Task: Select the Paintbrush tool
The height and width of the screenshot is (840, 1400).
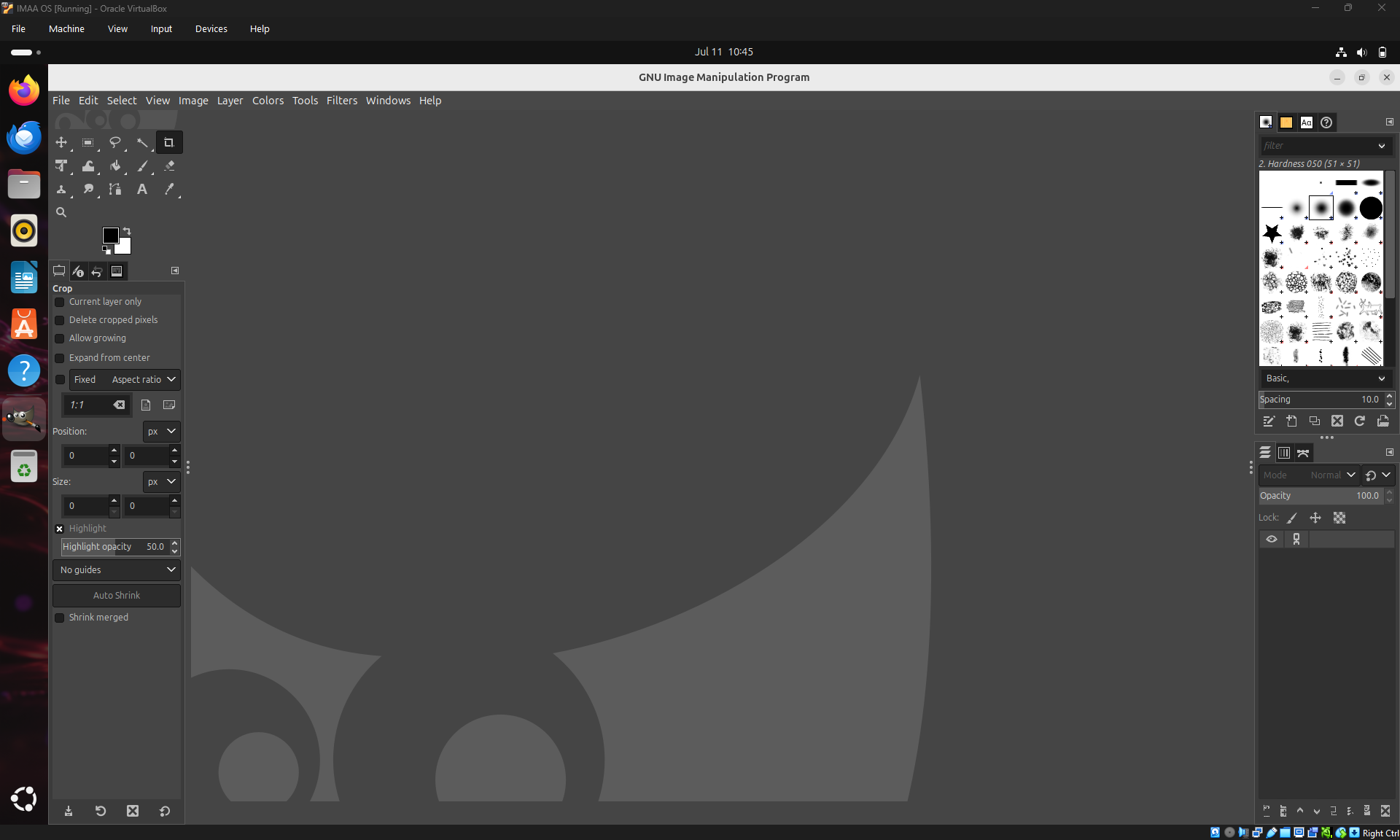Action: click(142, 166)
